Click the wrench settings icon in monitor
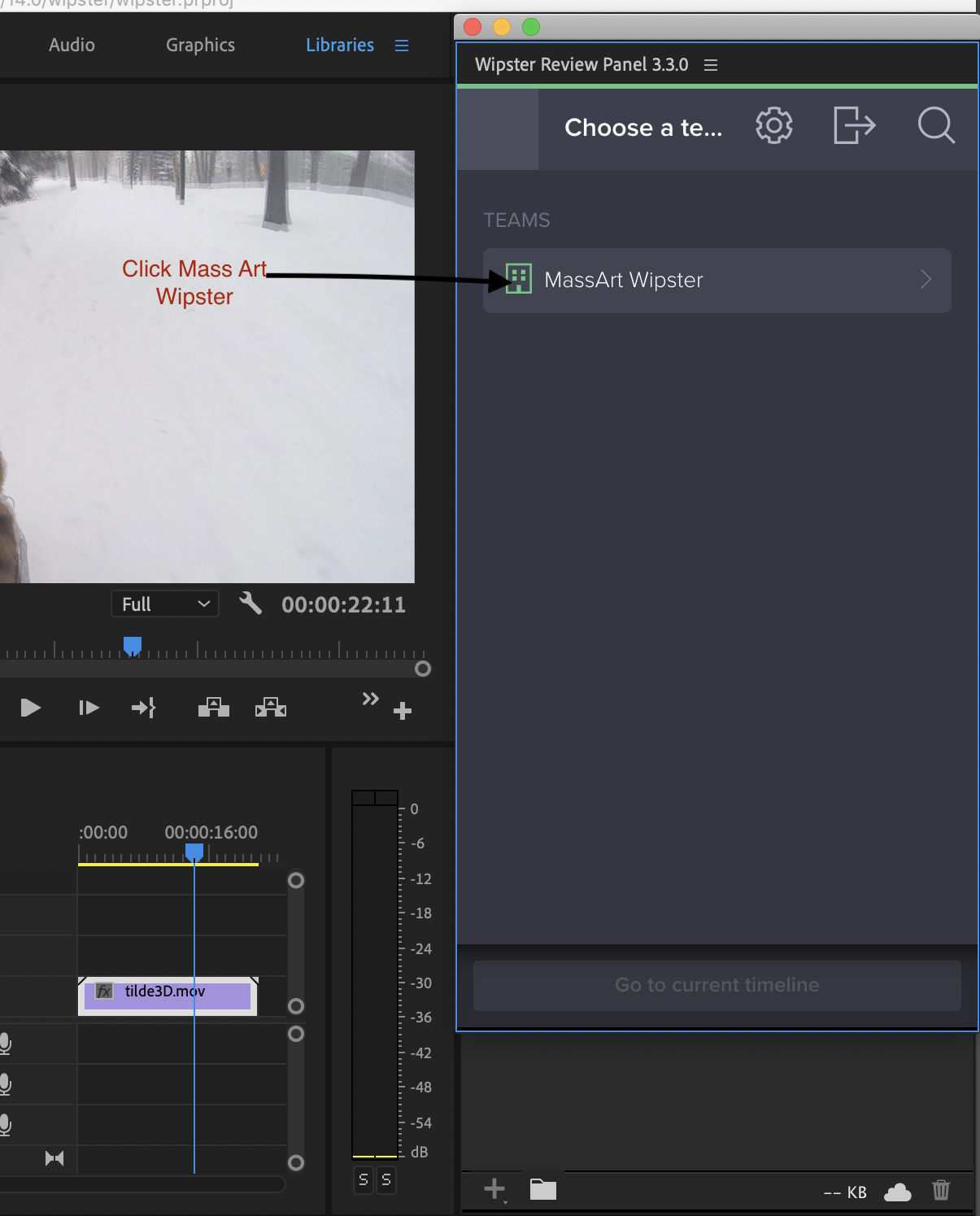980x1216 pixels. point(250,603)
